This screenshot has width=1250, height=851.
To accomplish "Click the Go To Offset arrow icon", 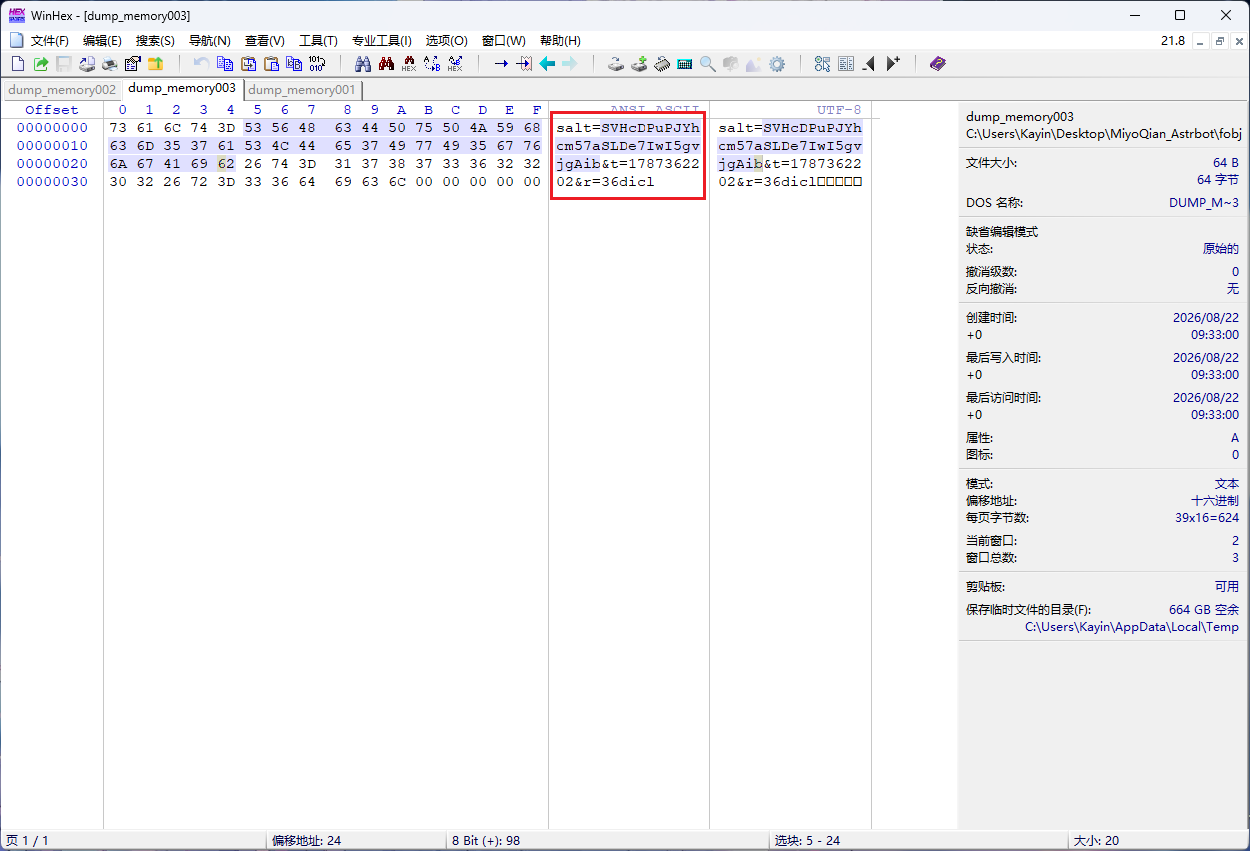I will pyautogui.click(x=501, y=64).
